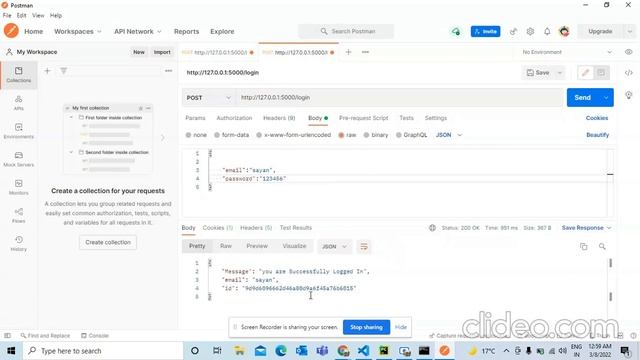Open the lightbulb info icon on right rail
The width and height of the screenshot is (640, 360).
(629, 95)
